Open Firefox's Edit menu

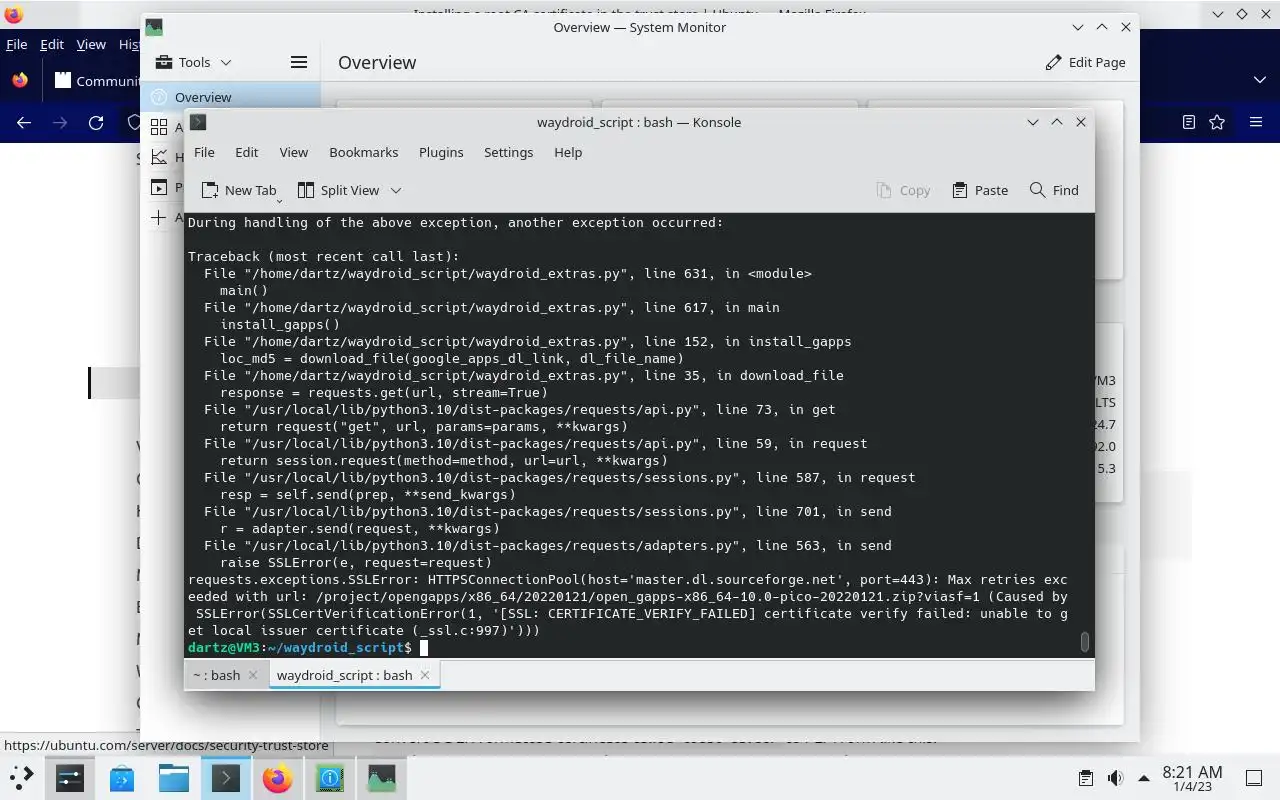[x=52, y=44]
